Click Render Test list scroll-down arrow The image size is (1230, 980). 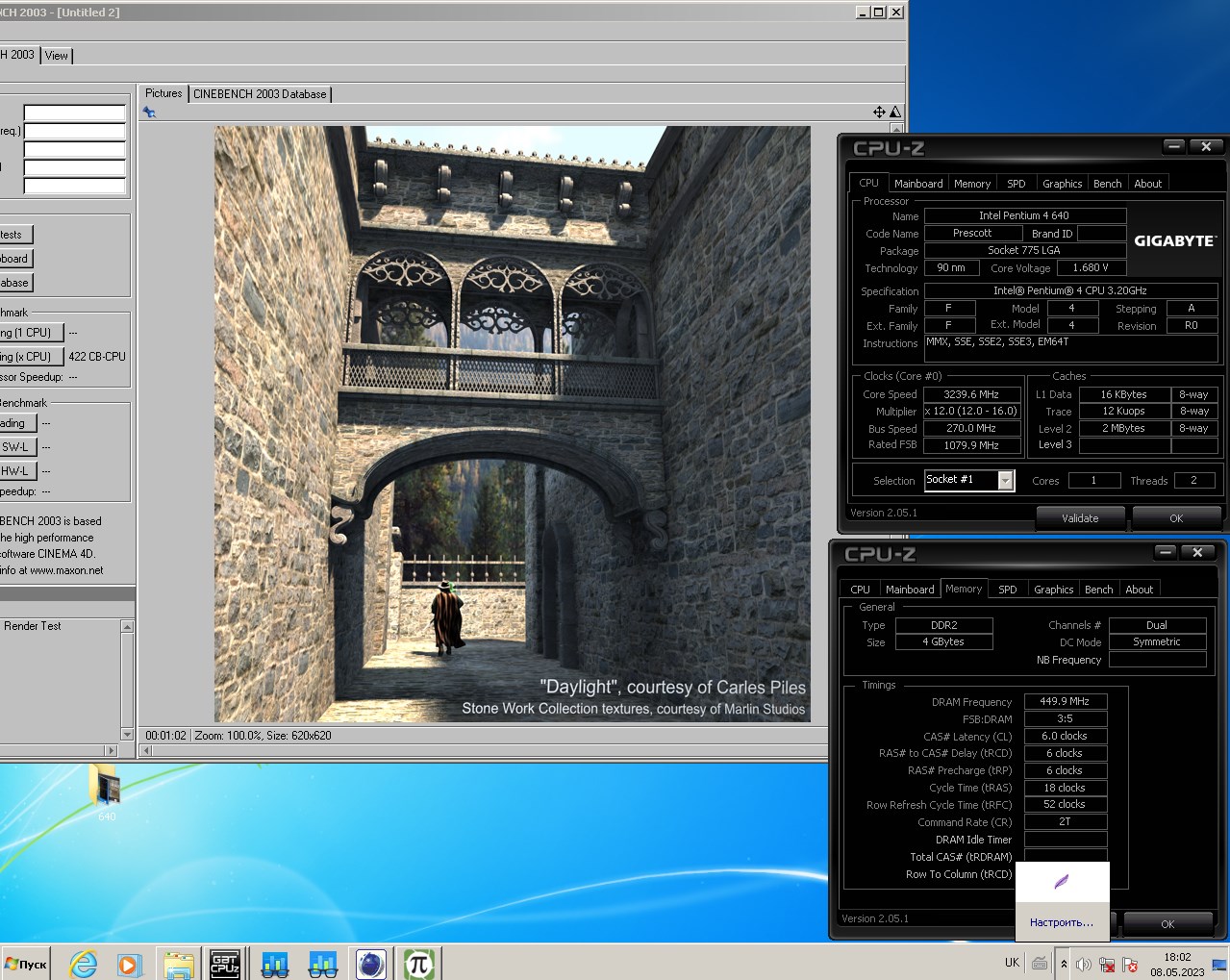click(x=127, y=734)
